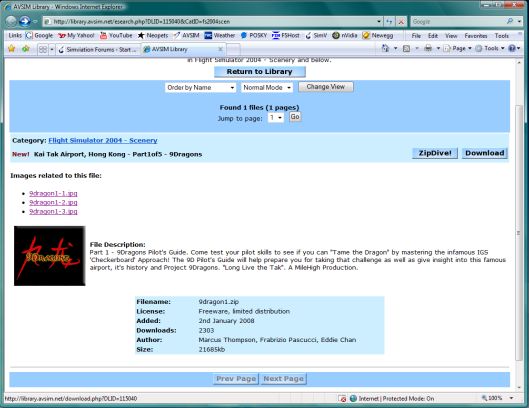This screenshot has height=408, width=529.
Task: Open the FSHost favorite link
Action: [x=286, y=35]
